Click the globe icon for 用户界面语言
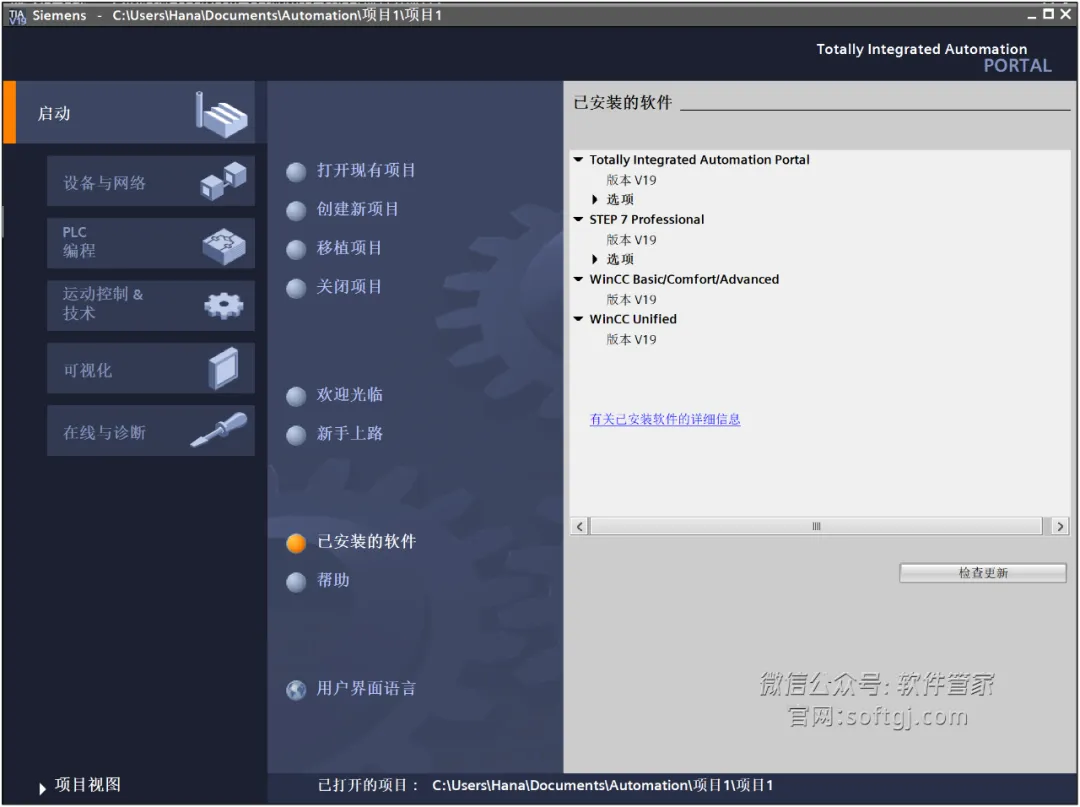This screenshot has width=1080, height=807. [x=296, y=689]
